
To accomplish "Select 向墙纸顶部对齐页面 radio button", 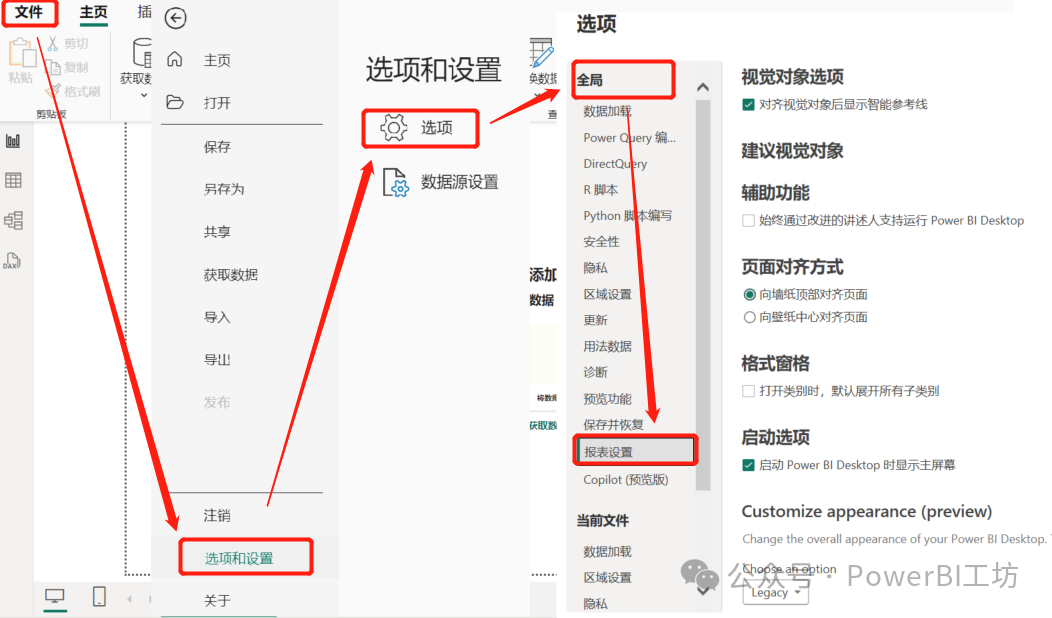I will point(749,295).
